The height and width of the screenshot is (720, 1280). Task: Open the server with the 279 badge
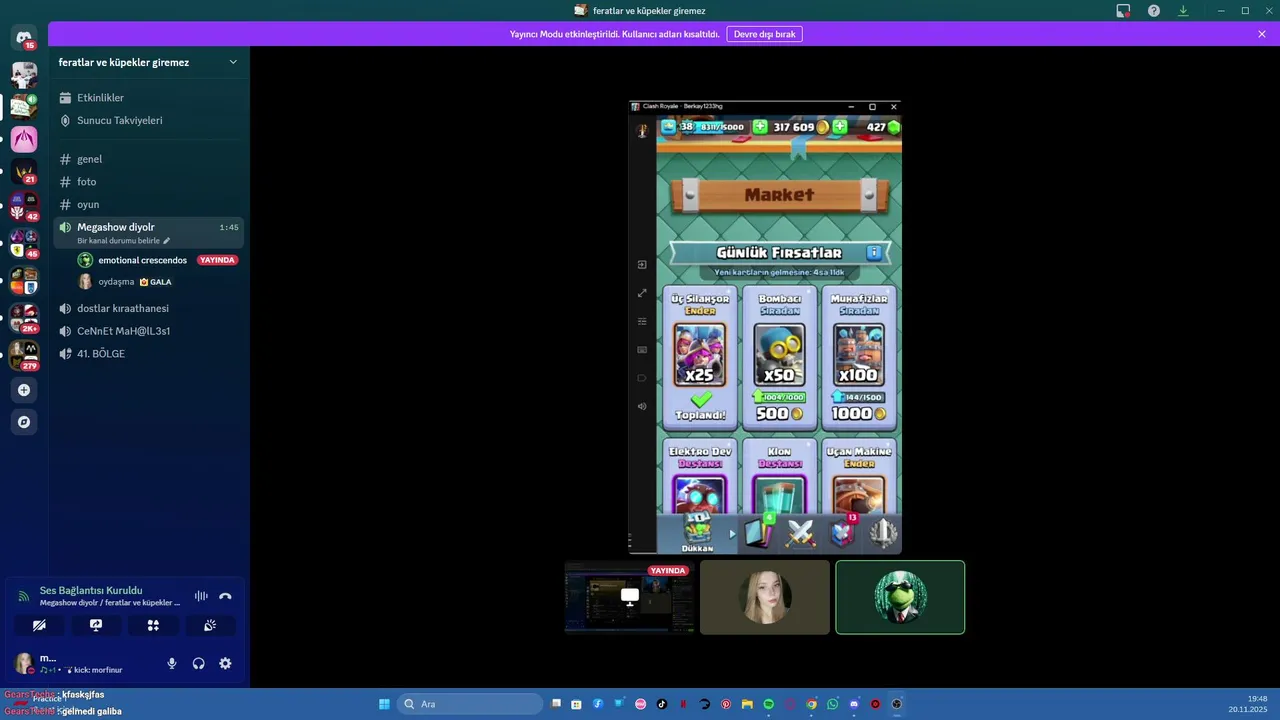coord(24,354)
